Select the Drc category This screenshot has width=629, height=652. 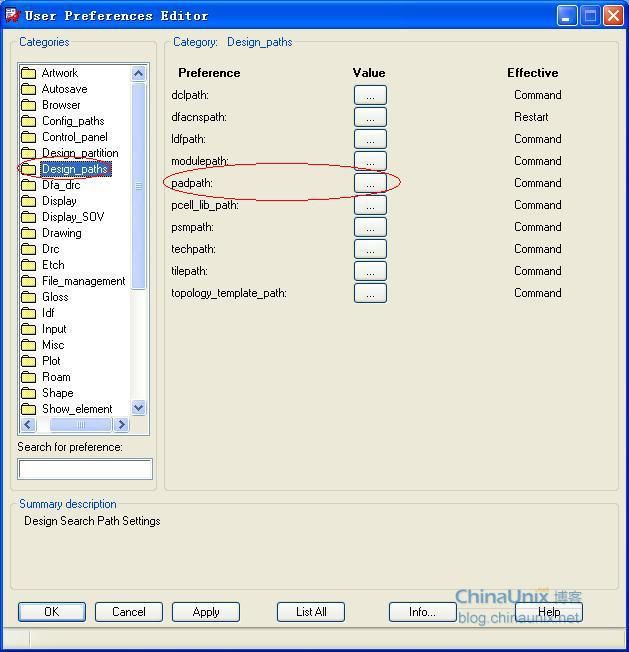[x=50, y=249]
